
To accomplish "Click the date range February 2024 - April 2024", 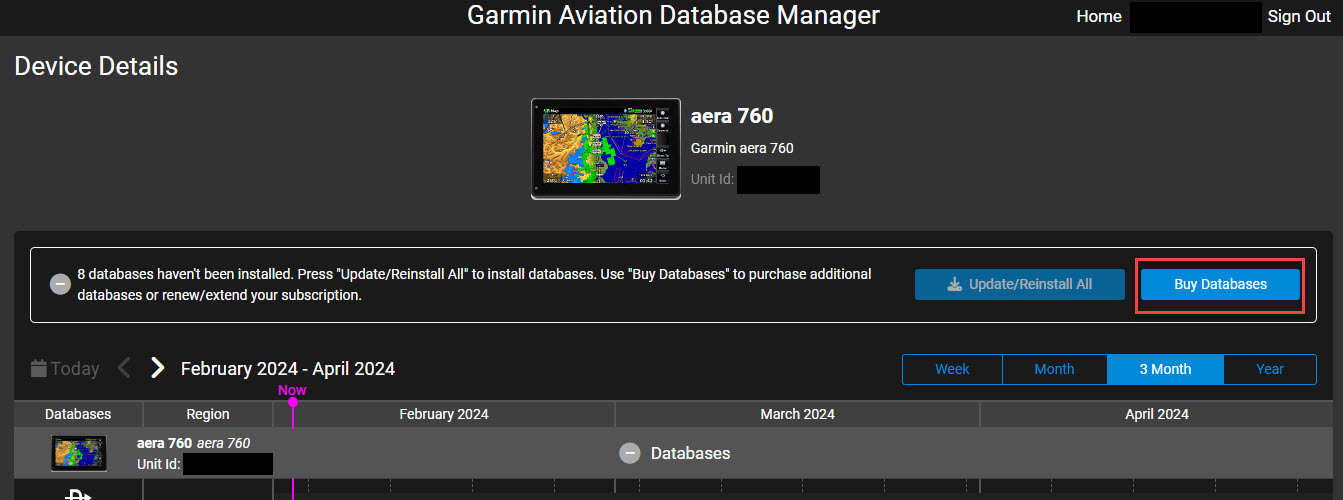I will (288, 369).
